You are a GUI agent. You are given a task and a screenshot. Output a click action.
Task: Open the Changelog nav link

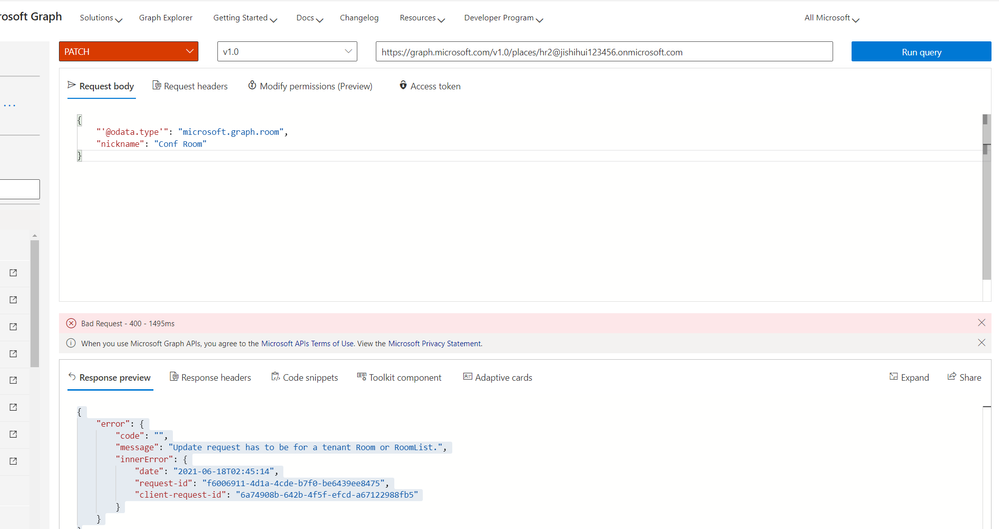click(359, 18)
